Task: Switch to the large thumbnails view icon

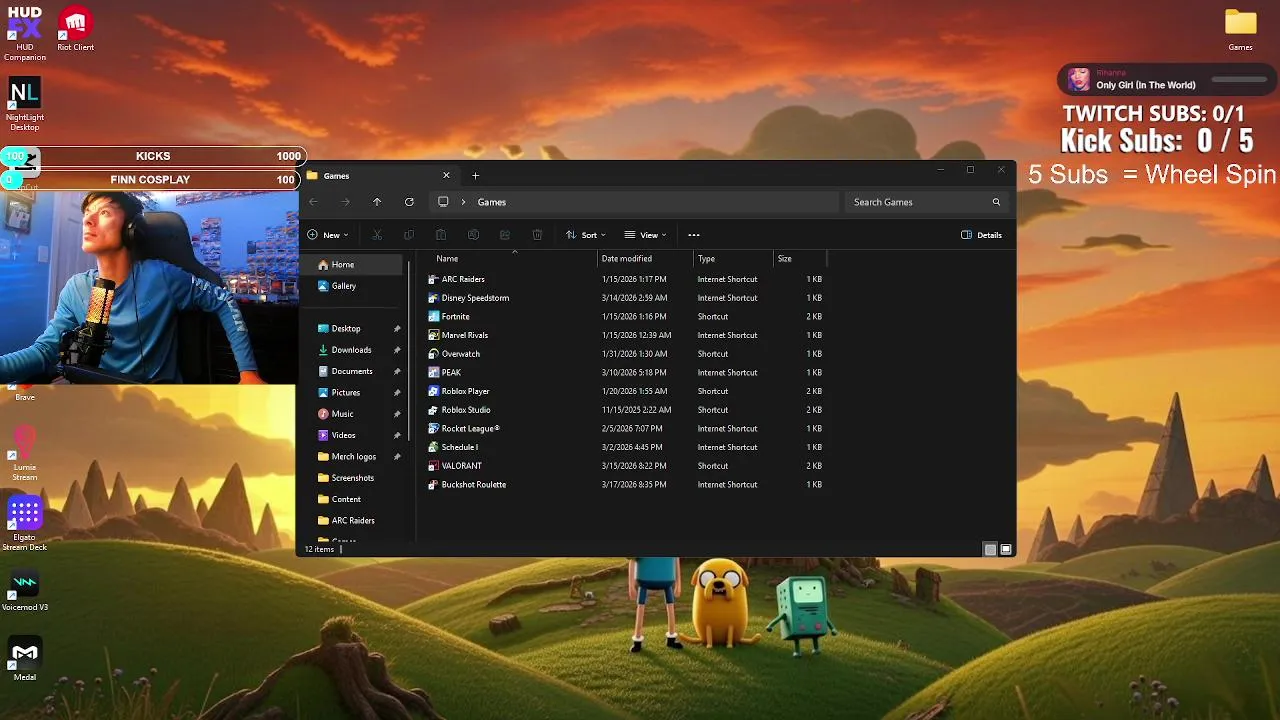Action: click(1006, 549)
